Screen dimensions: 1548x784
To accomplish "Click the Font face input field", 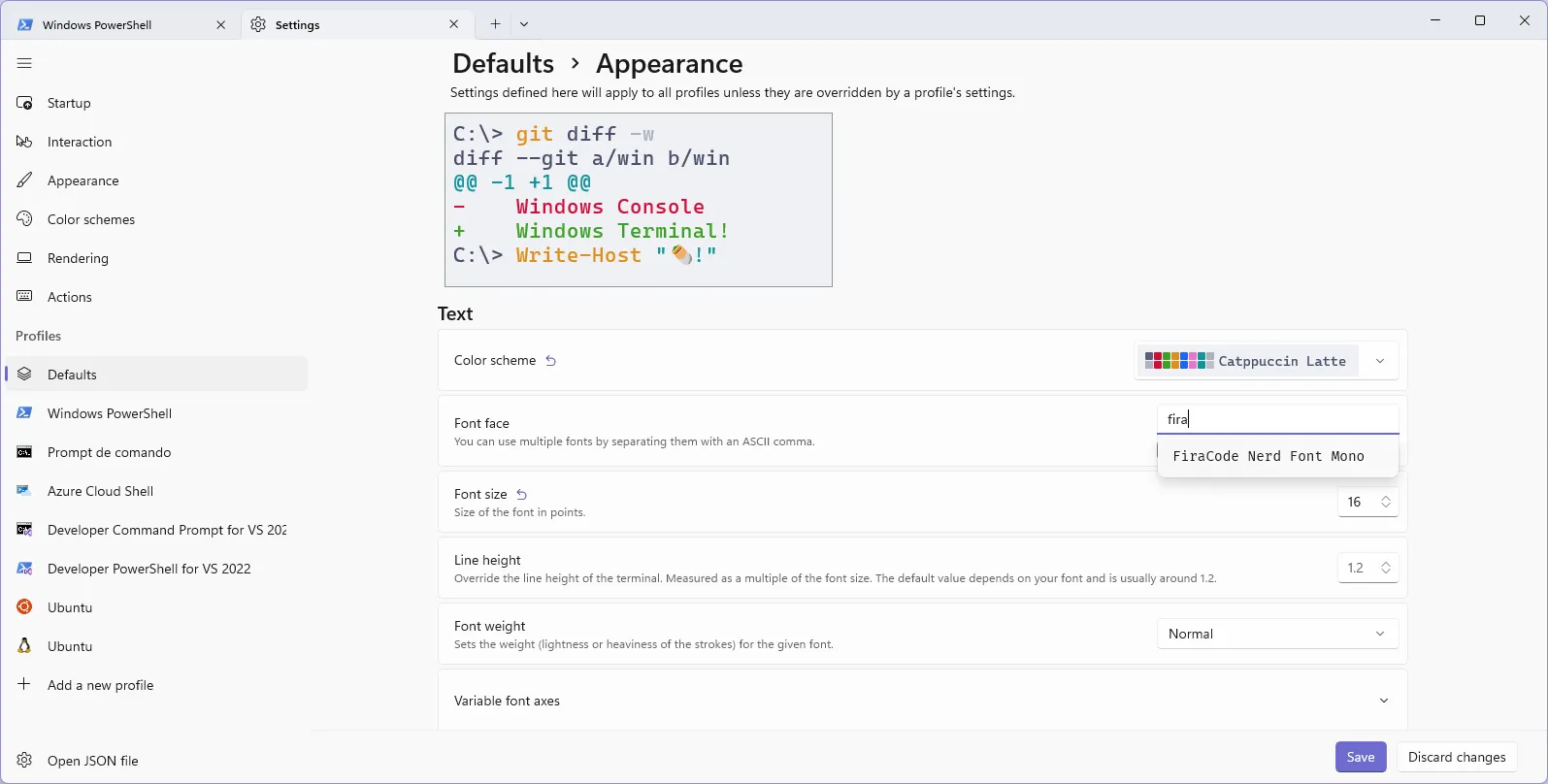I will (x=1277, y=419).
